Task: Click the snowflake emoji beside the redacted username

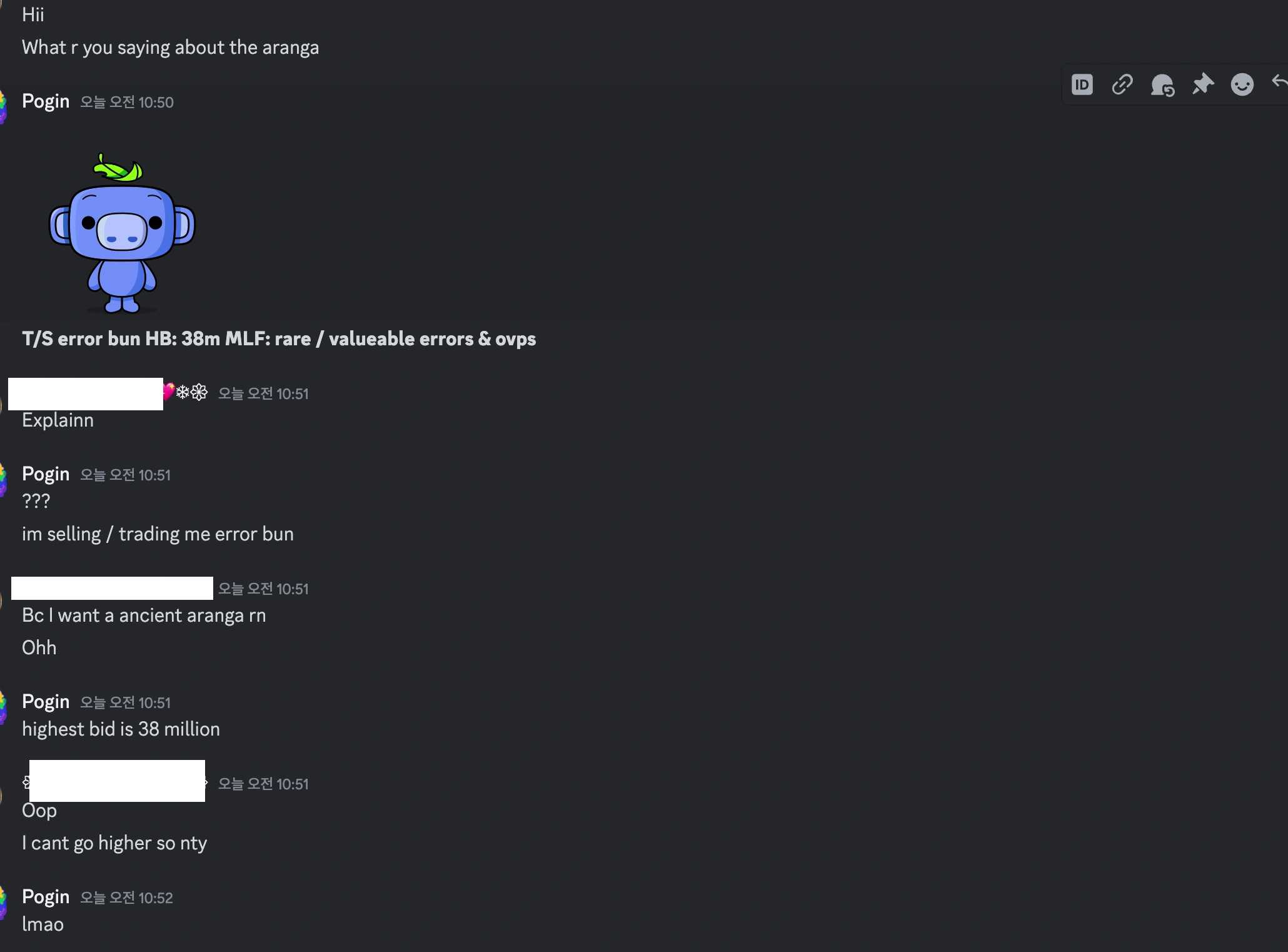Action: pos(184,393)
